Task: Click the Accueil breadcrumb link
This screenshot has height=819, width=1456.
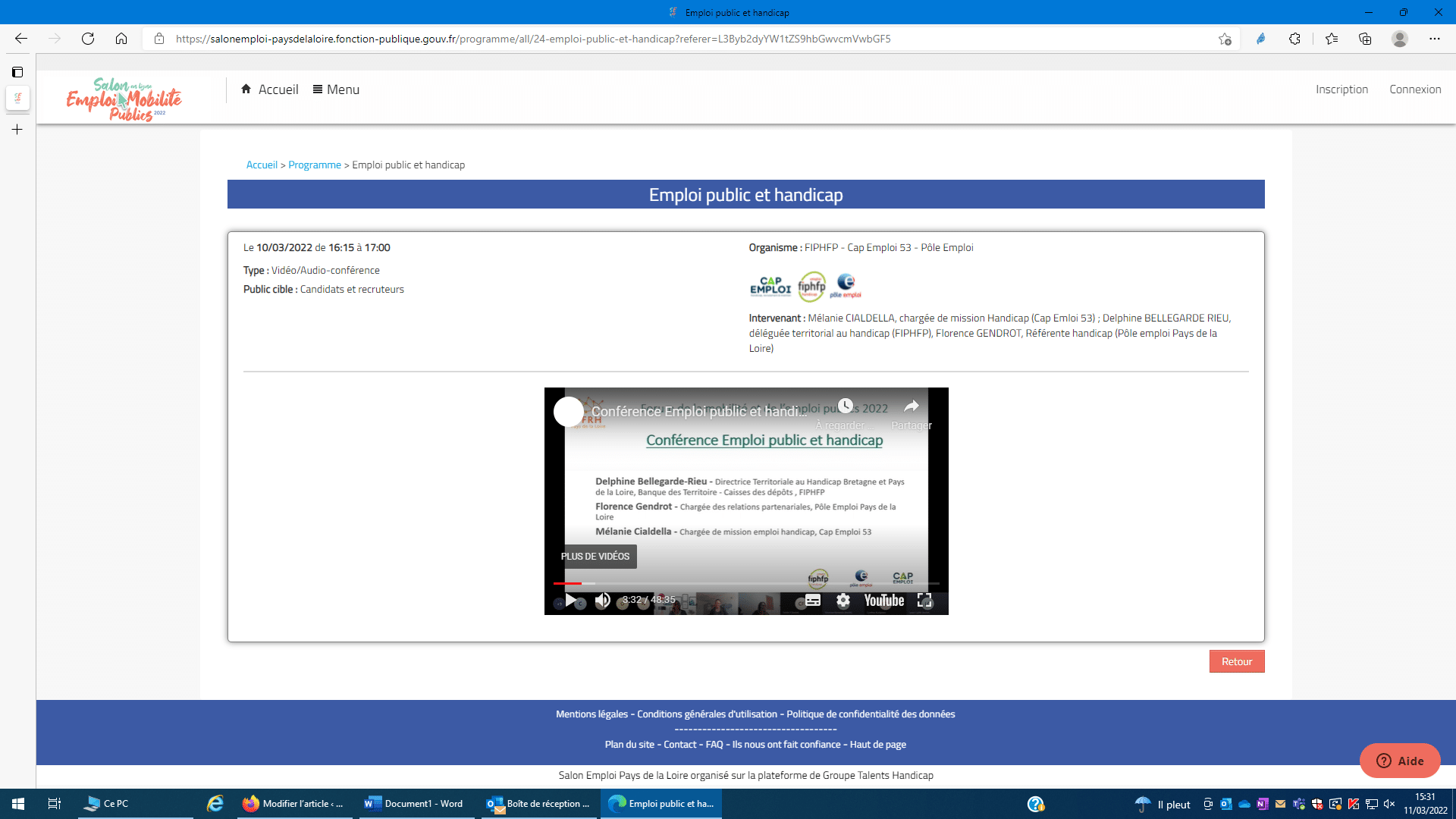Action: coord(262,165)
